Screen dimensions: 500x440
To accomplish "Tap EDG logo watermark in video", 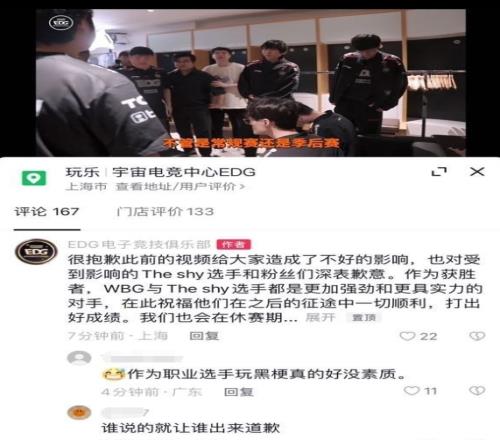I will coord(61,23).
